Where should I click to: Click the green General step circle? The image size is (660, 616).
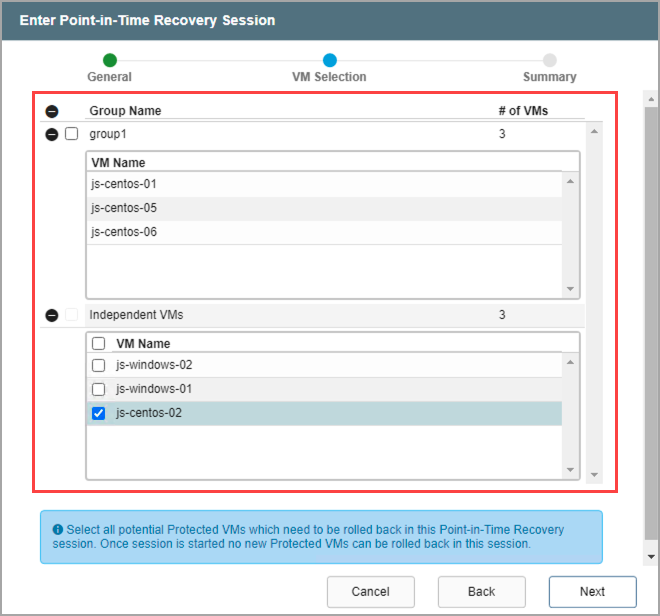point(110,61)
